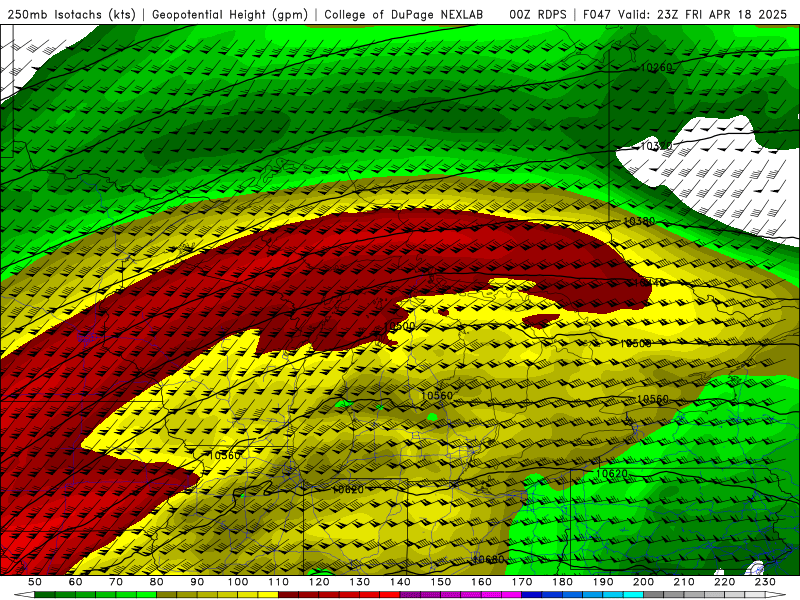Select the brightest yellow swatch just below 110
The image size is (800, 600).
point(268,595)
